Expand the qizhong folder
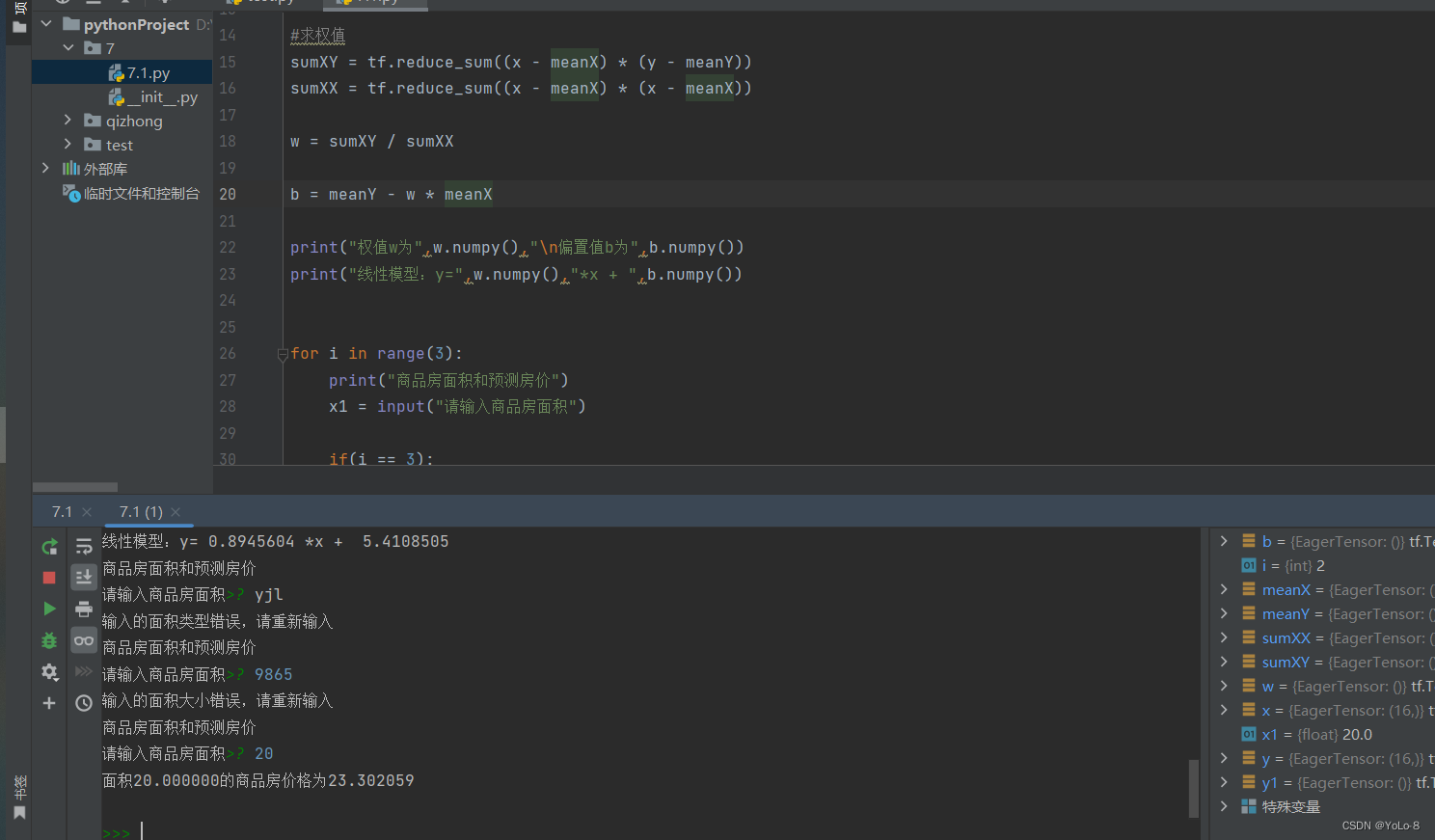 [x=68, y=120]
